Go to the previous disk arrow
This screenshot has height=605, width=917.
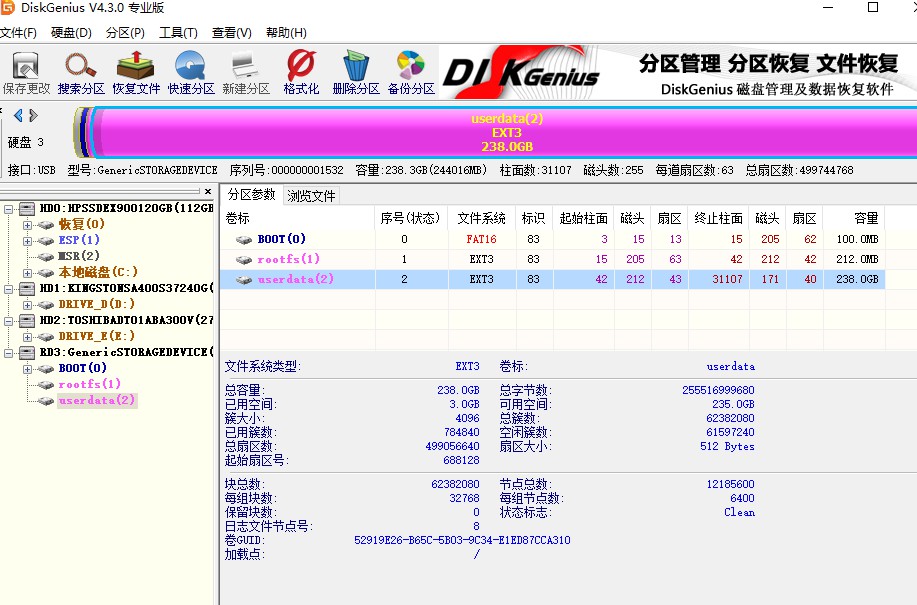18,116
